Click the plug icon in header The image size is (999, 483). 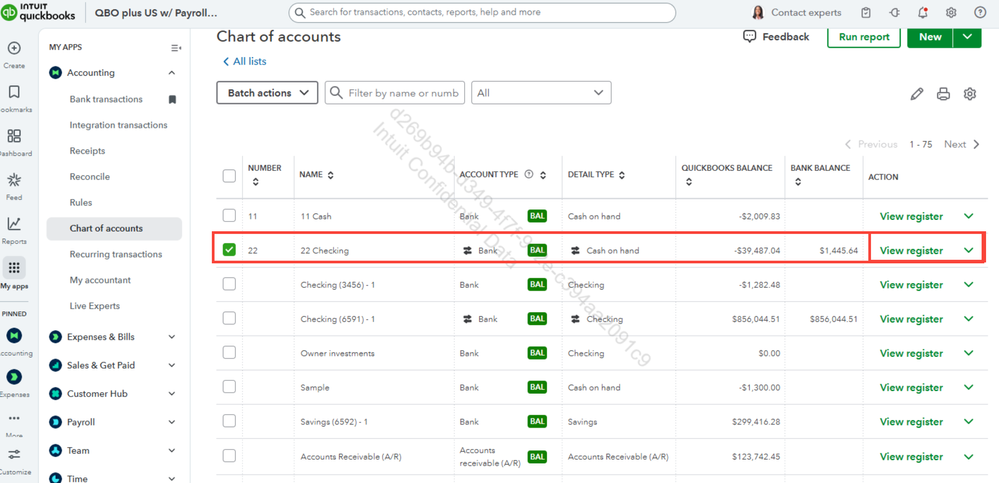click(895, 12)
